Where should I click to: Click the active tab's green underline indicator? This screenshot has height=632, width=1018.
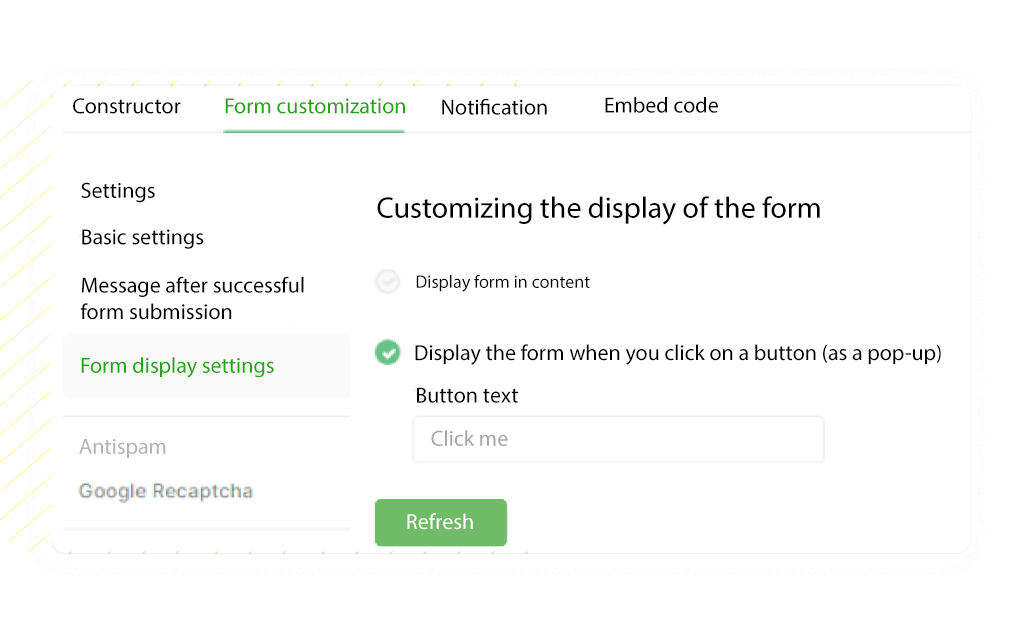[x=314, y=131]
